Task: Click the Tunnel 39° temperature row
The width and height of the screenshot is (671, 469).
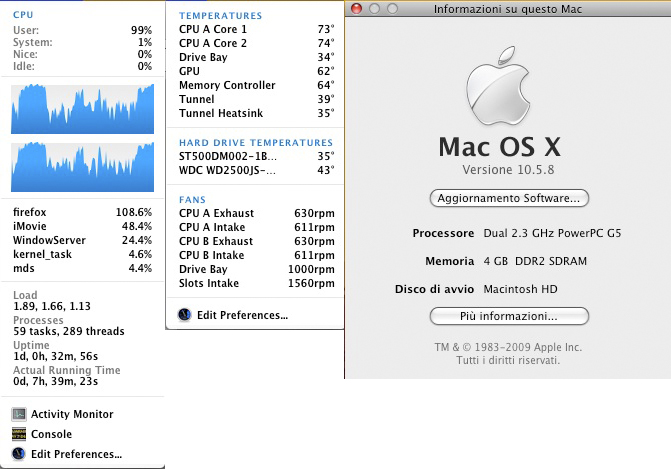Action: click(x=255, y=99)
